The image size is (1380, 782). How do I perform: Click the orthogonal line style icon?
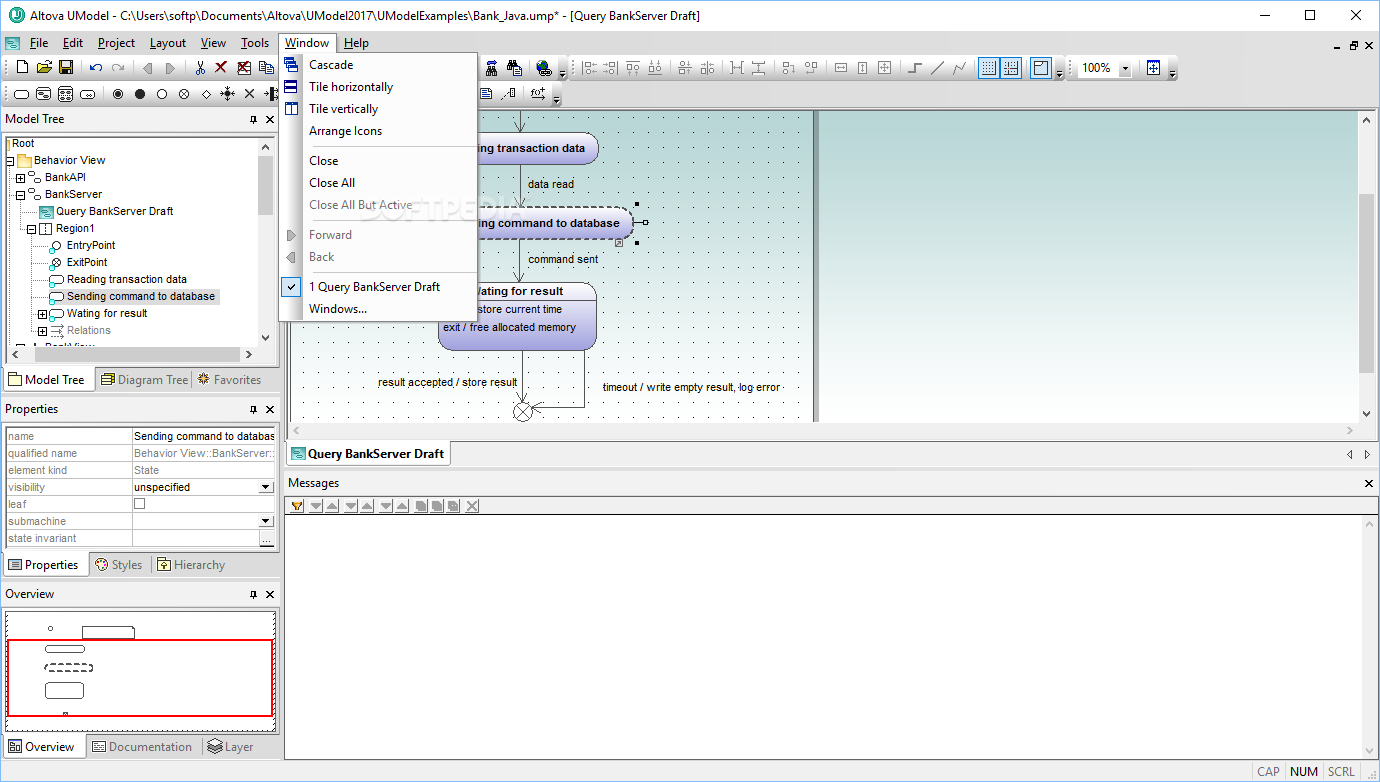pyautogui.click(x=914, y=68)
